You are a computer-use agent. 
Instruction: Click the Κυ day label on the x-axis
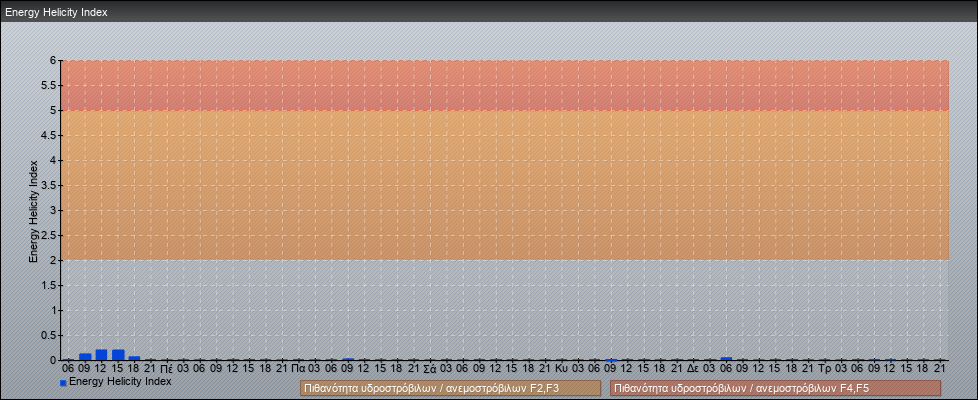click(561, 369)
